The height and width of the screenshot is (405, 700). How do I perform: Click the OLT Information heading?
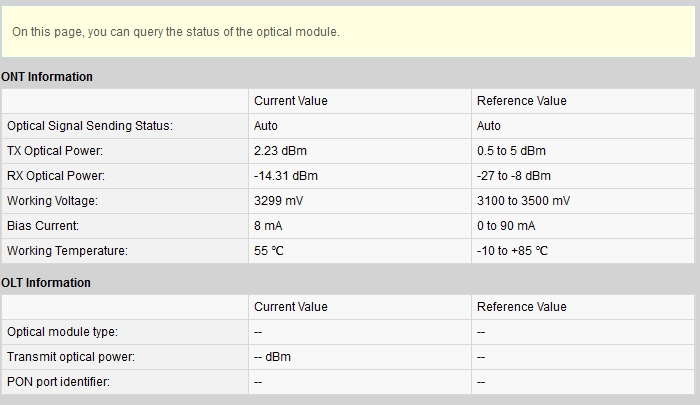point(46,283)
